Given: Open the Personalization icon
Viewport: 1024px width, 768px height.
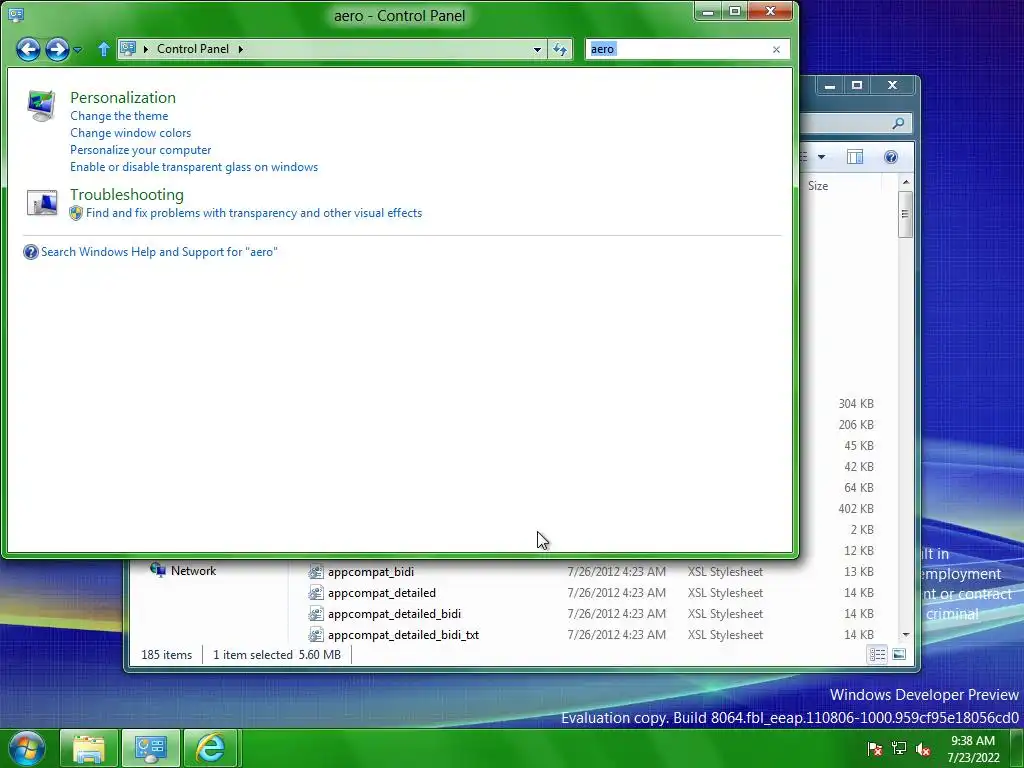Looking at the screenshot, I should coord(41,106).
